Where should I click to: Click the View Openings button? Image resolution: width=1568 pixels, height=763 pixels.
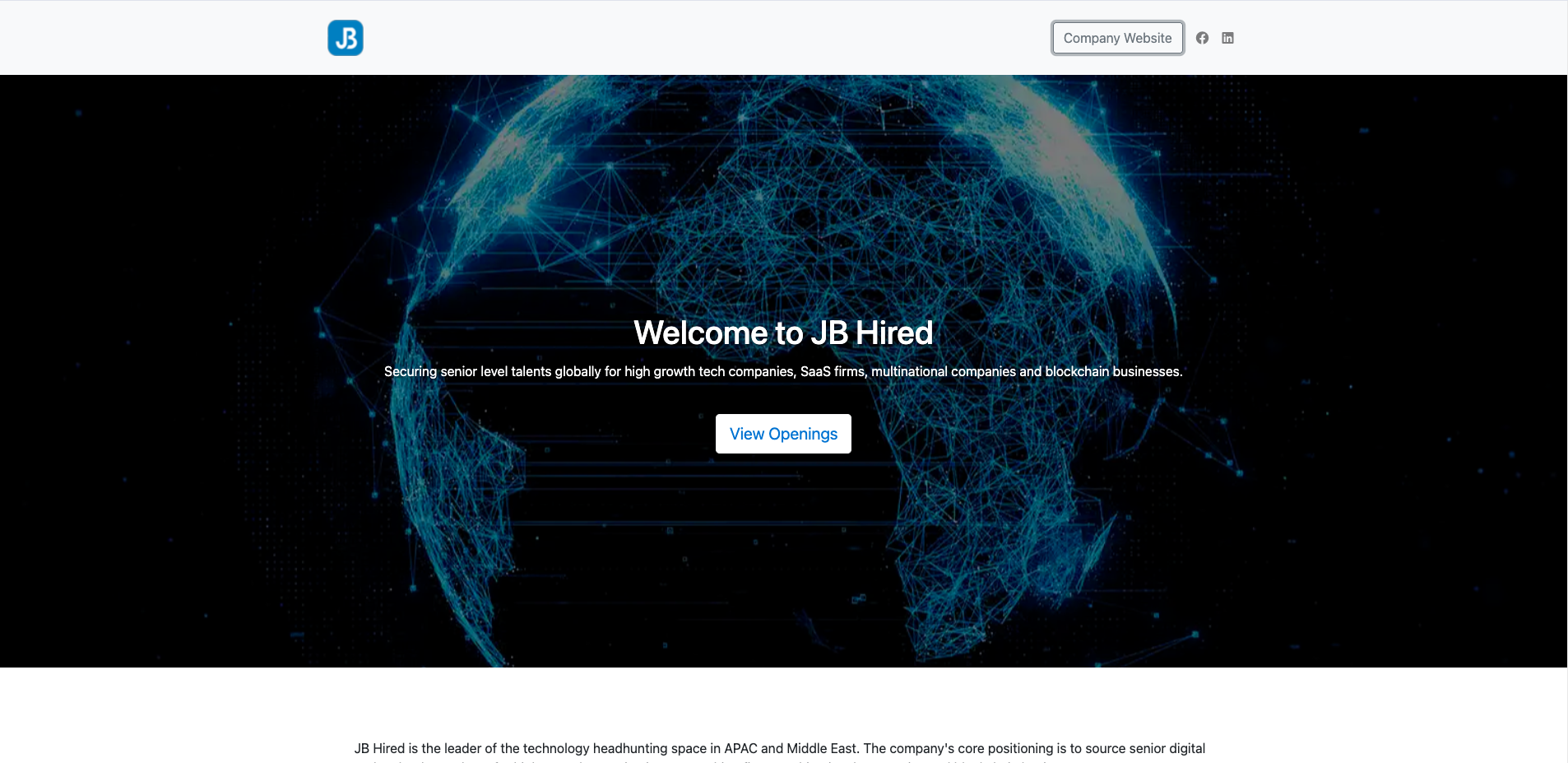pyautogui.click(x=783, y=434)
